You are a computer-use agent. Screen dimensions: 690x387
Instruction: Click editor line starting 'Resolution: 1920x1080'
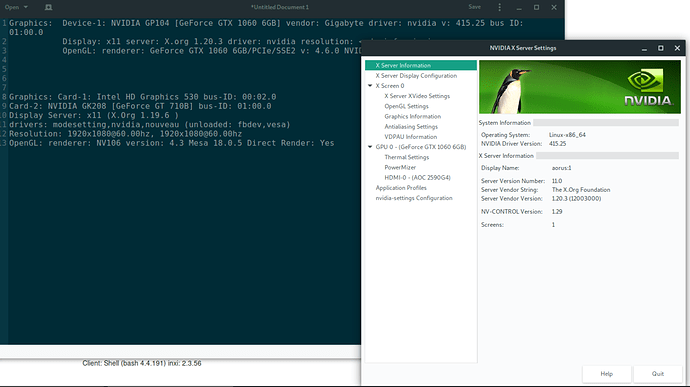click(125, 134)
